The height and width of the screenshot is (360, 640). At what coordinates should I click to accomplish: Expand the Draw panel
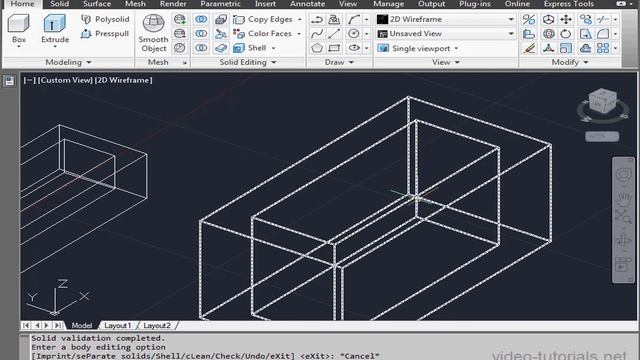tap(339, 62)
